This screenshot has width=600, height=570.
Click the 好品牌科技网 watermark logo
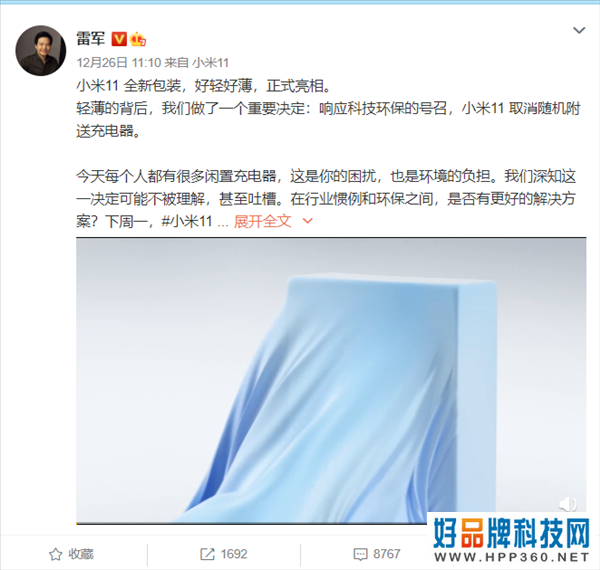tap(512, 541)
